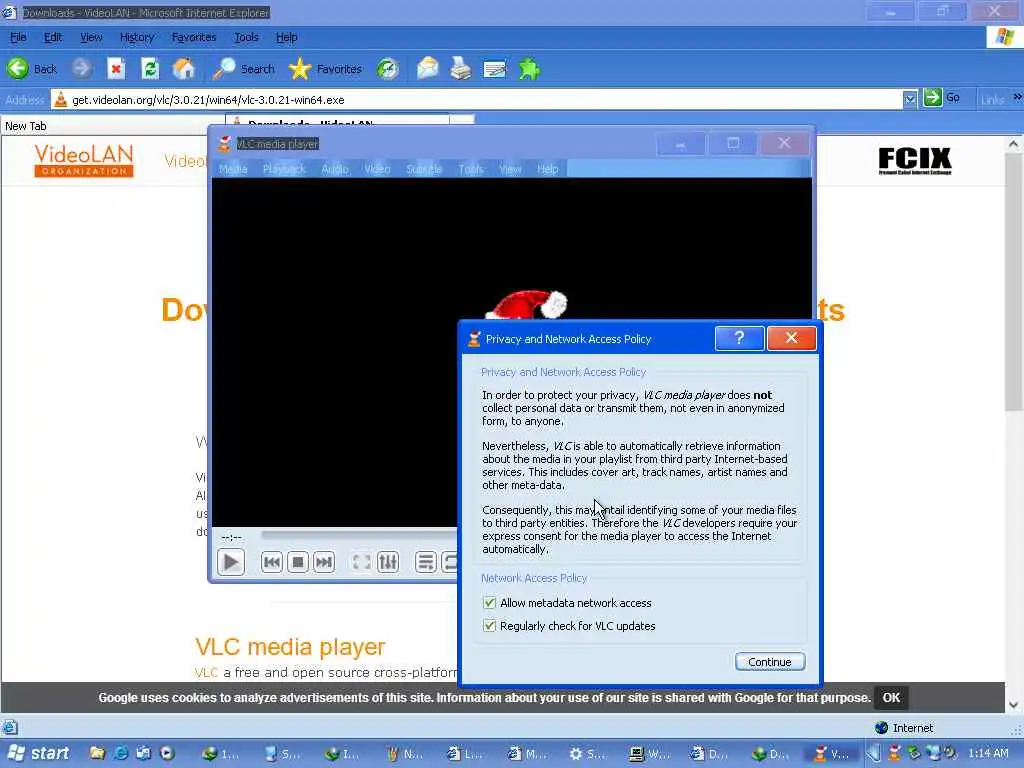Click the page scrollbar down arrow
Viewport: 1024px width, 768px height.
click(1014, 705)
